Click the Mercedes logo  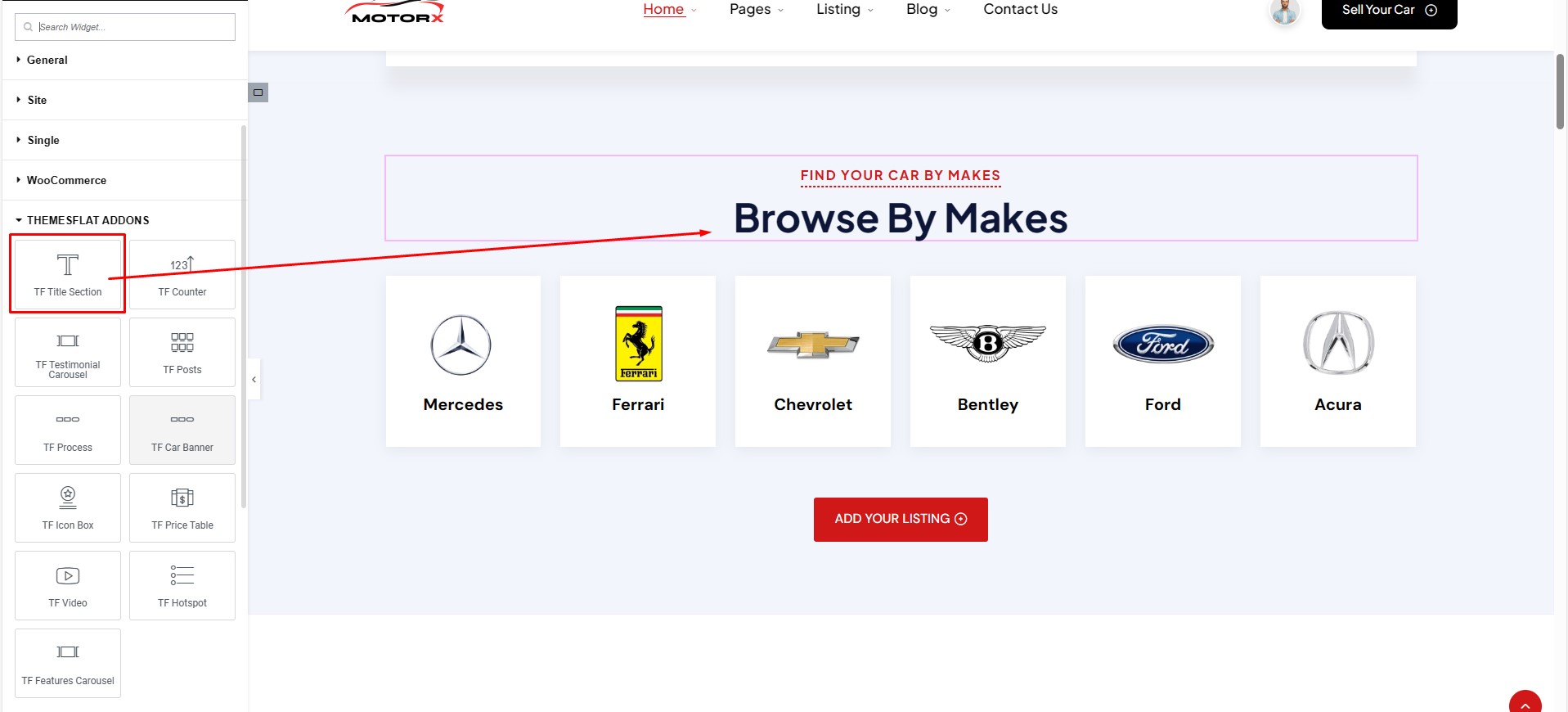(x=461, y=345)
